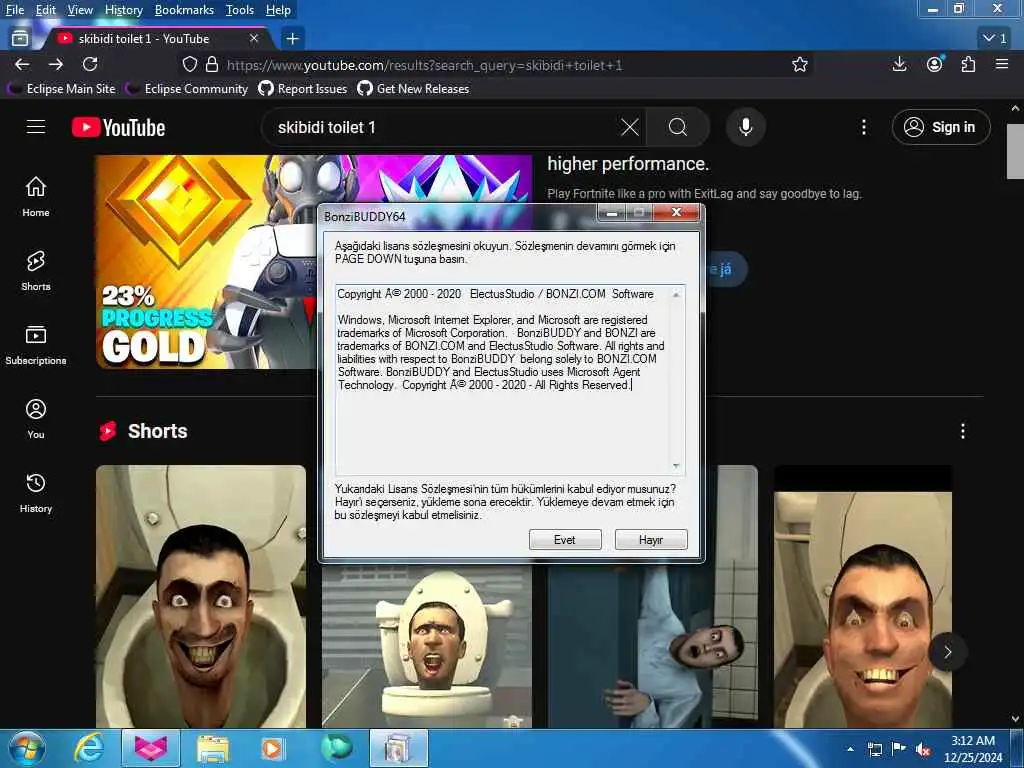This screenshot has height=768, width=1024.
Task: Open the browser account profile icon
Action: (935, 64)
